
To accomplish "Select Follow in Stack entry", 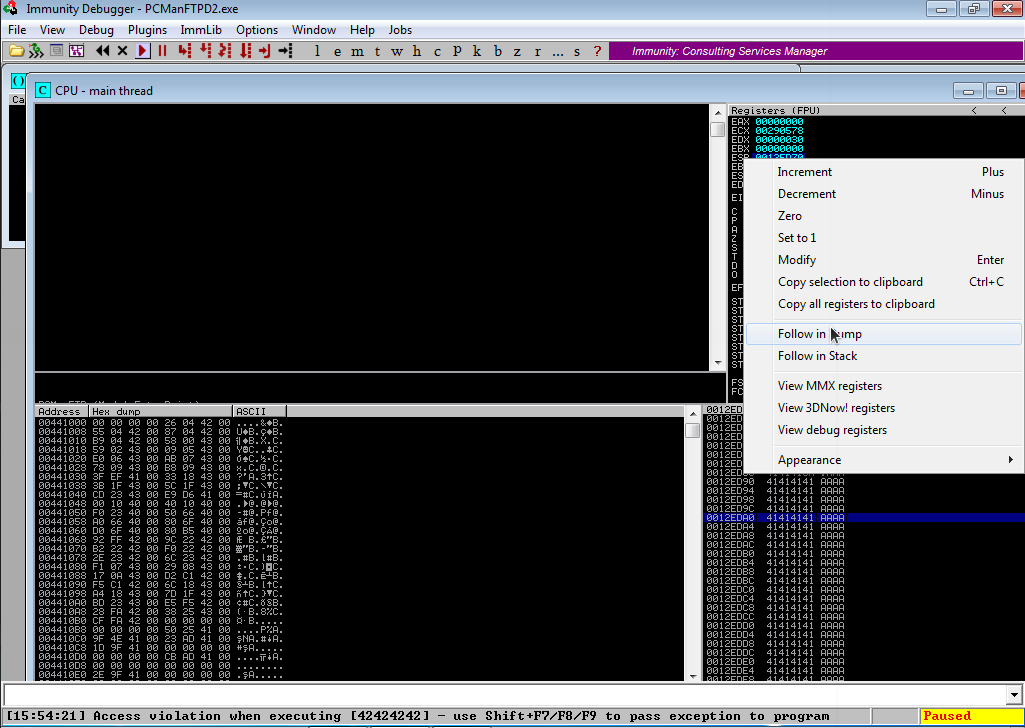I will click(883, 356).
